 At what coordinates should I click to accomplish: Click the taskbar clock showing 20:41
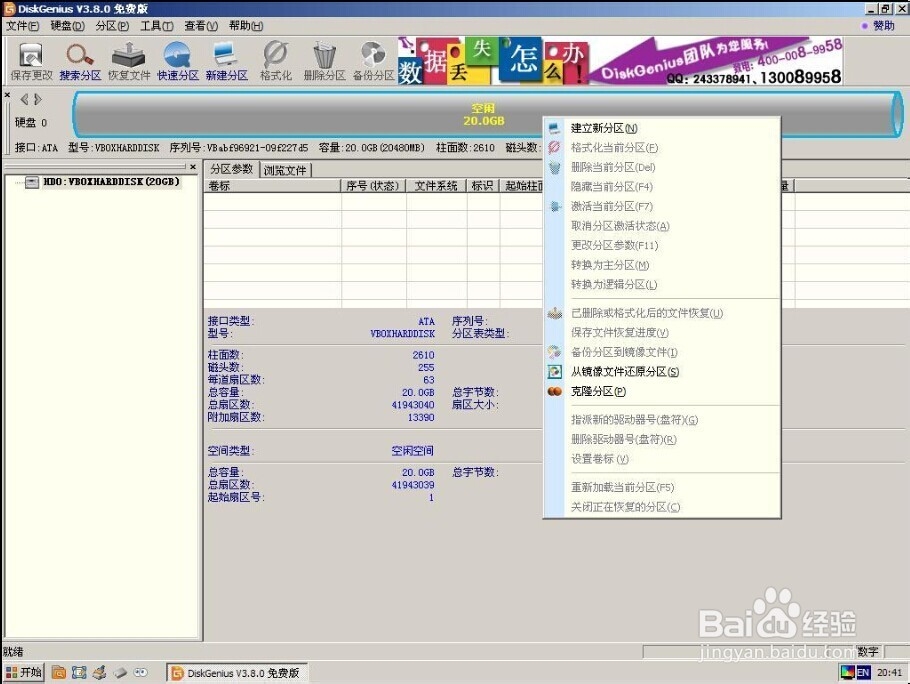click(889, 673)
